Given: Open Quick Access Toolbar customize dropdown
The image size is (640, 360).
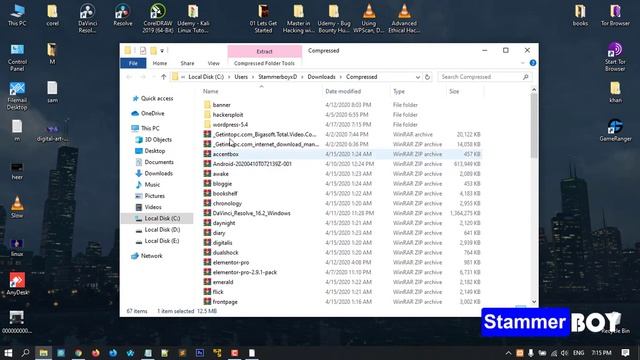Looking at the screenshot, I should click(x=162, y=51).
